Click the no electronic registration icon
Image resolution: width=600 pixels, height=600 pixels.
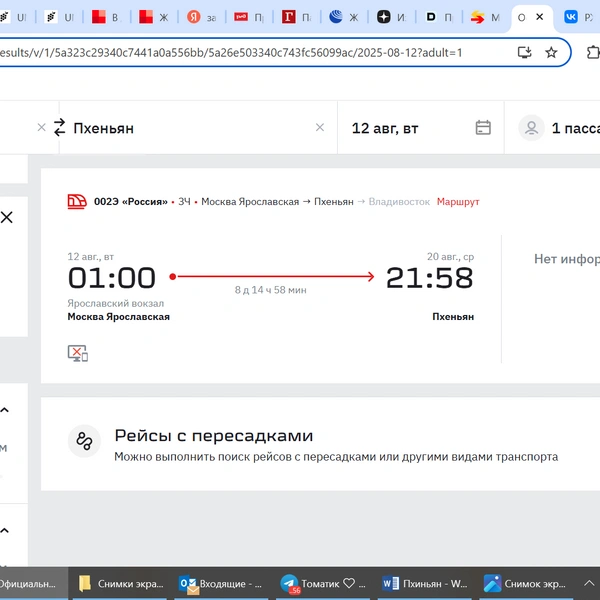pos(78,353)
